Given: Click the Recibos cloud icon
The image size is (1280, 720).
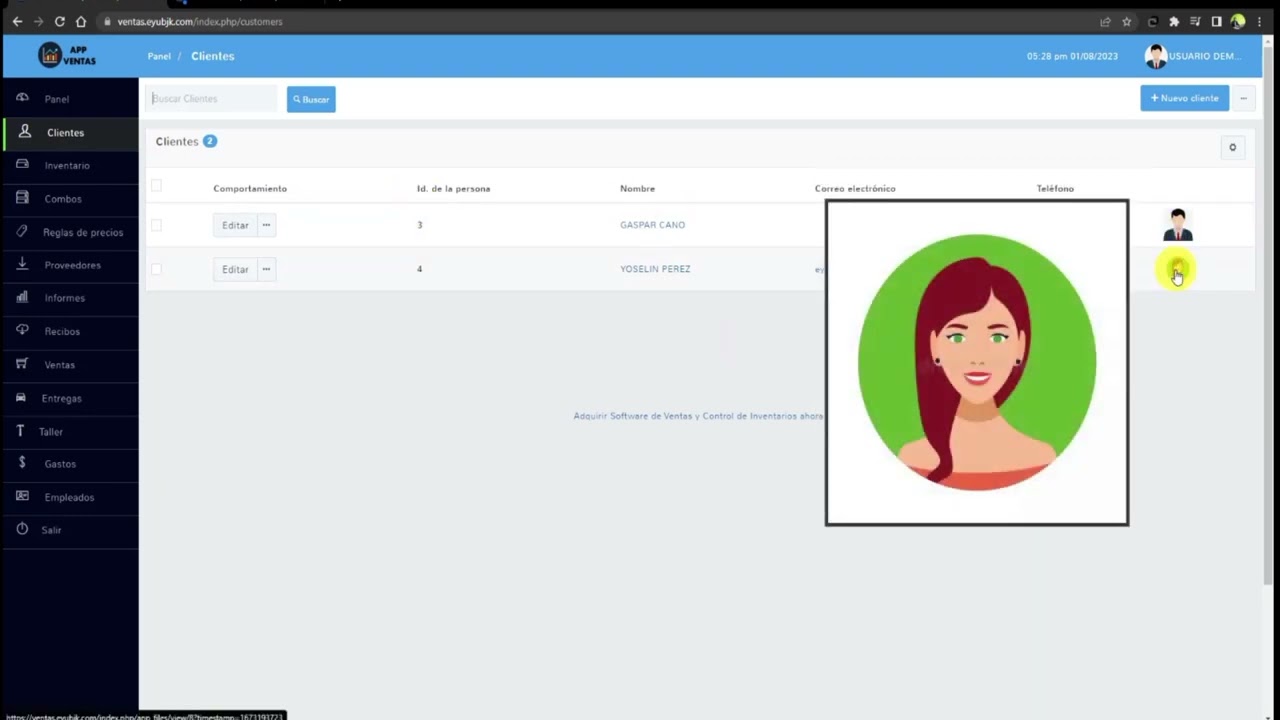Looking at the screenshot, I should pos(22,330).
